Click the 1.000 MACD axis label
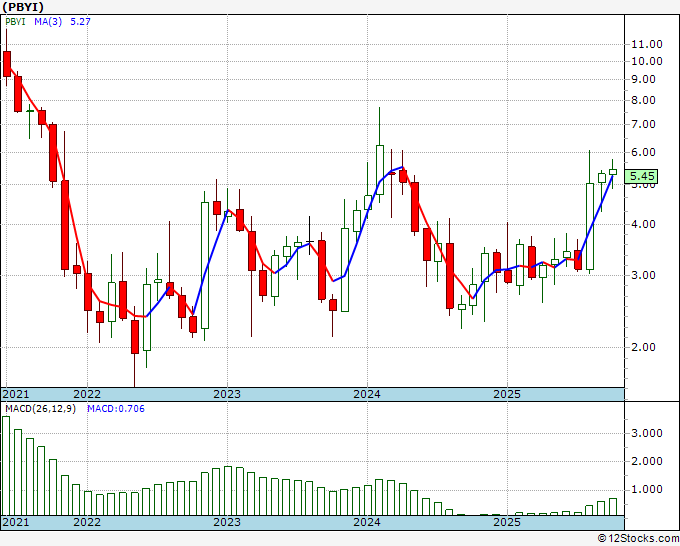 click(647, 490)
